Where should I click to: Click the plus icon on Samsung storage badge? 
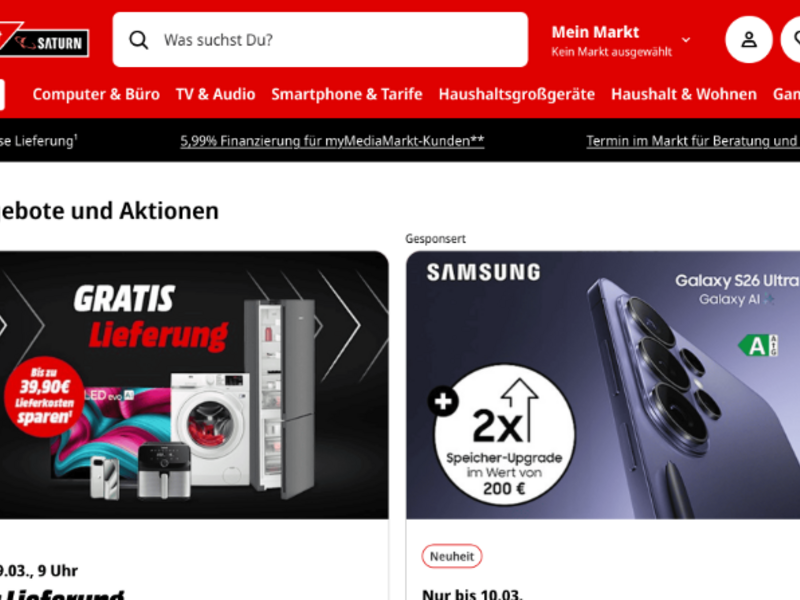pyautogui.click(x=443, y=402)
